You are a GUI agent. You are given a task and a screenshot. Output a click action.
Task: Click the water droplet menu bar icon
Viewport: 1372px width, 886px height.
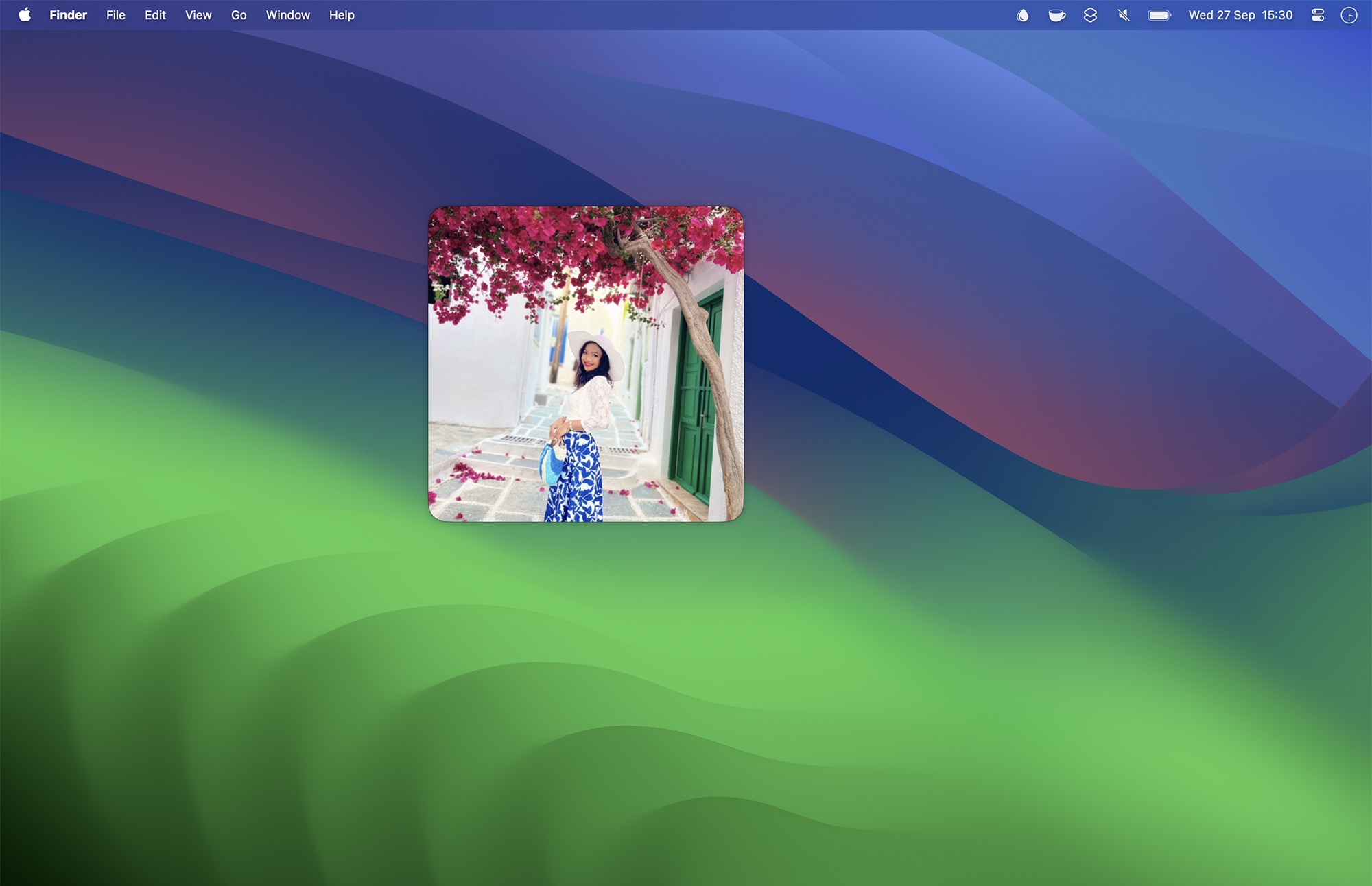click(1022, 15)
